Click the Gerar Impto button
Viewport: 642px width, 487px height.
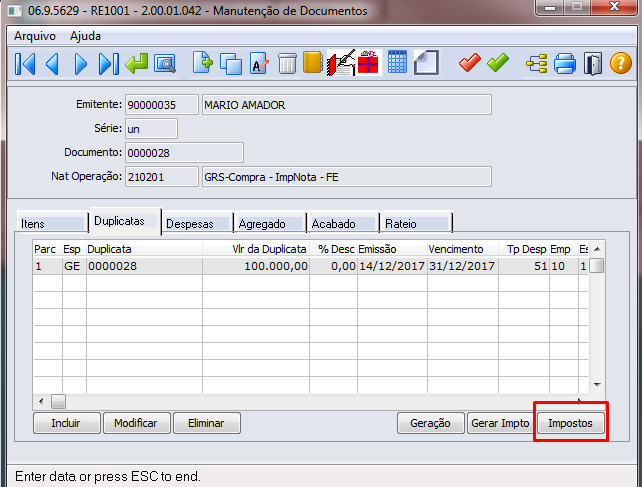(501, 423)
